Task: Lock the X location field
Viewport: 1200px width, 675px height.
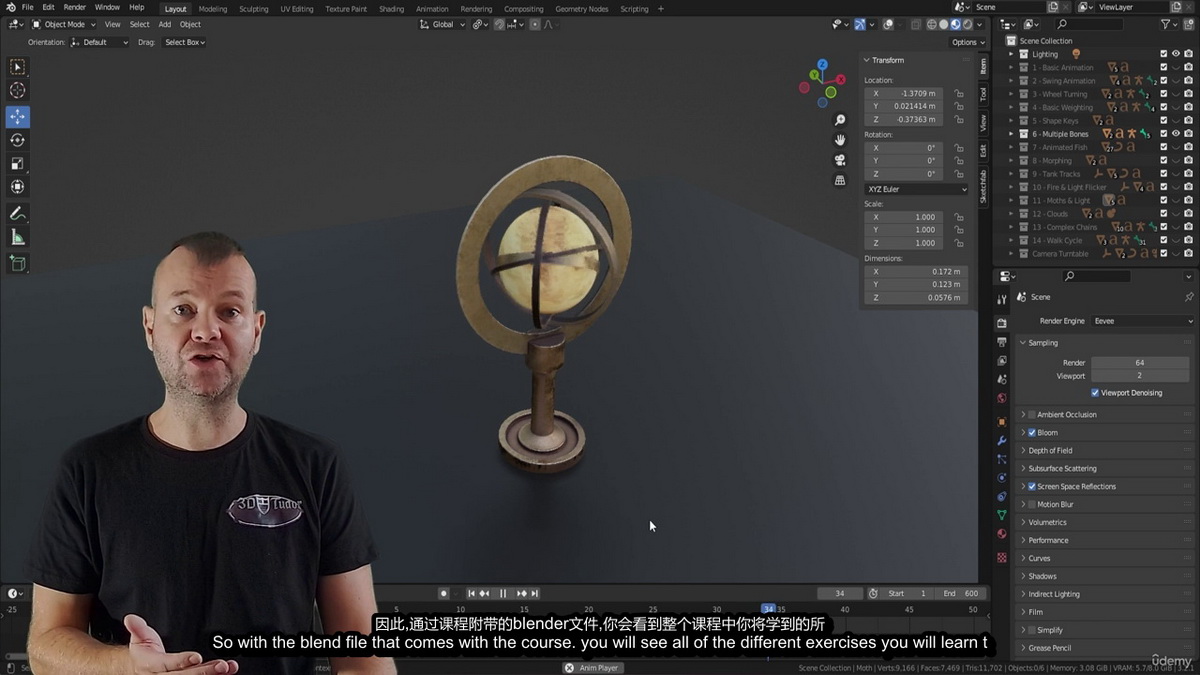Action: [958, 93]
